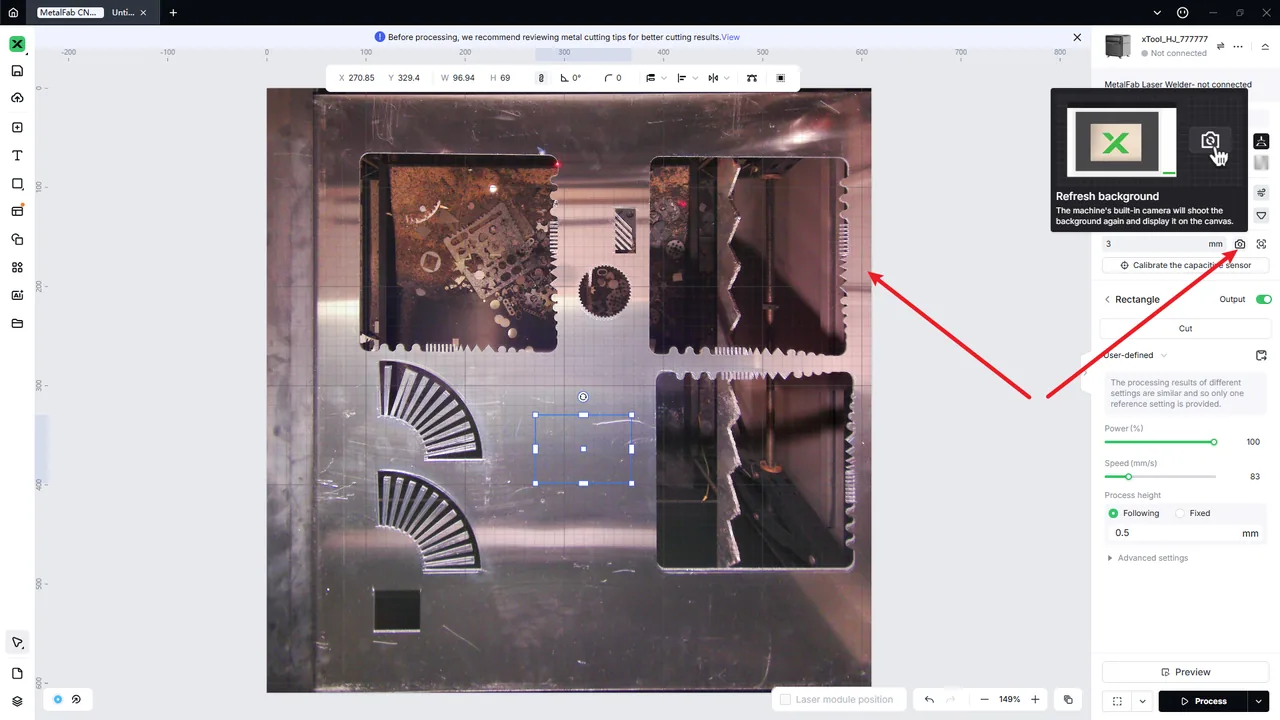Click the parameter settings sliders icon

pos(1261,192)
